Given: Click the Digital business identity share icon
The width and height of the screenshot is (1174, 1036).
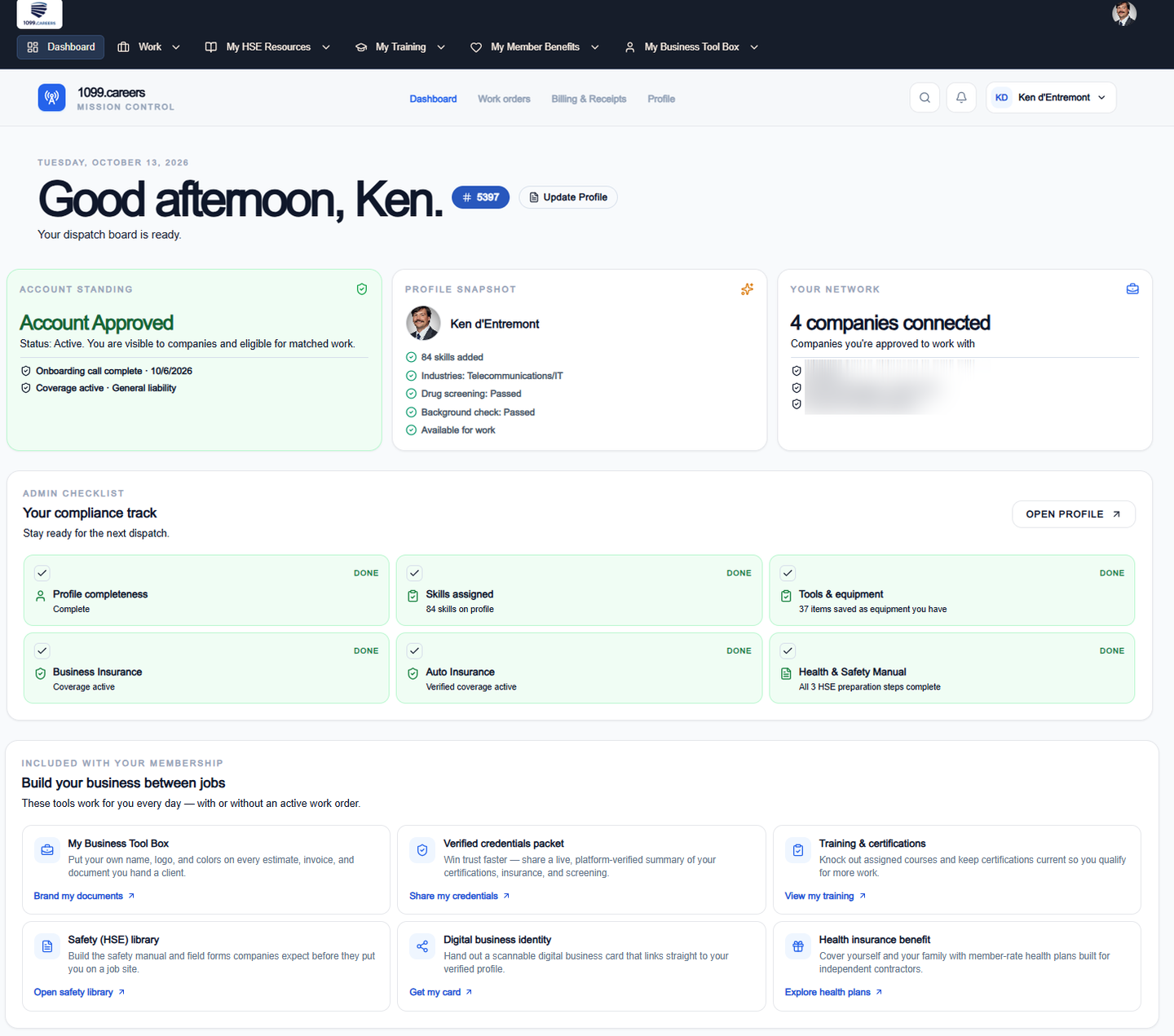Looking at the screenshot, I should pos(422,946).
